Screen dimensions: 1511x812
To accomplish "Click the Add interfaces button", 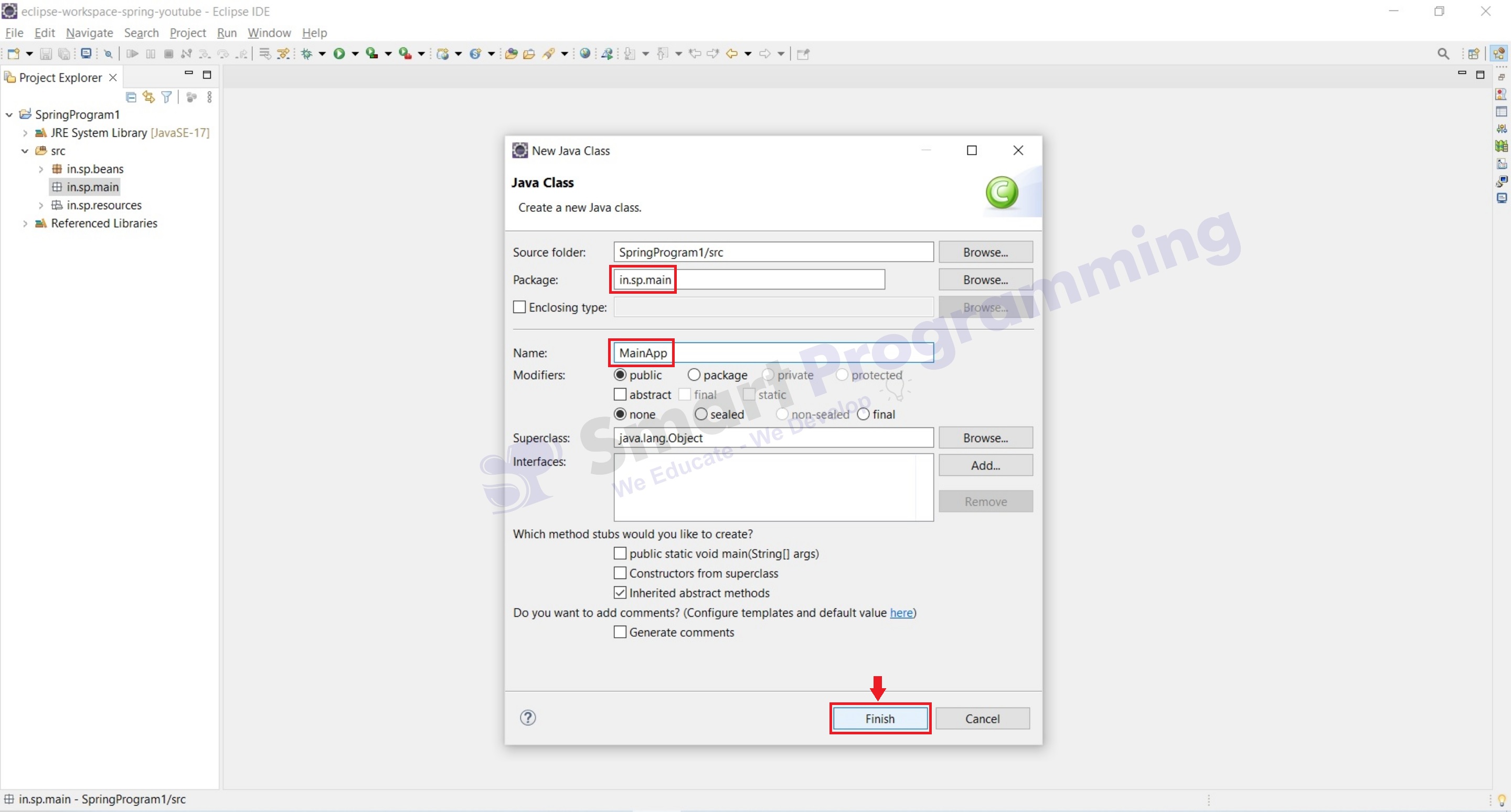I will coord(985,465).
